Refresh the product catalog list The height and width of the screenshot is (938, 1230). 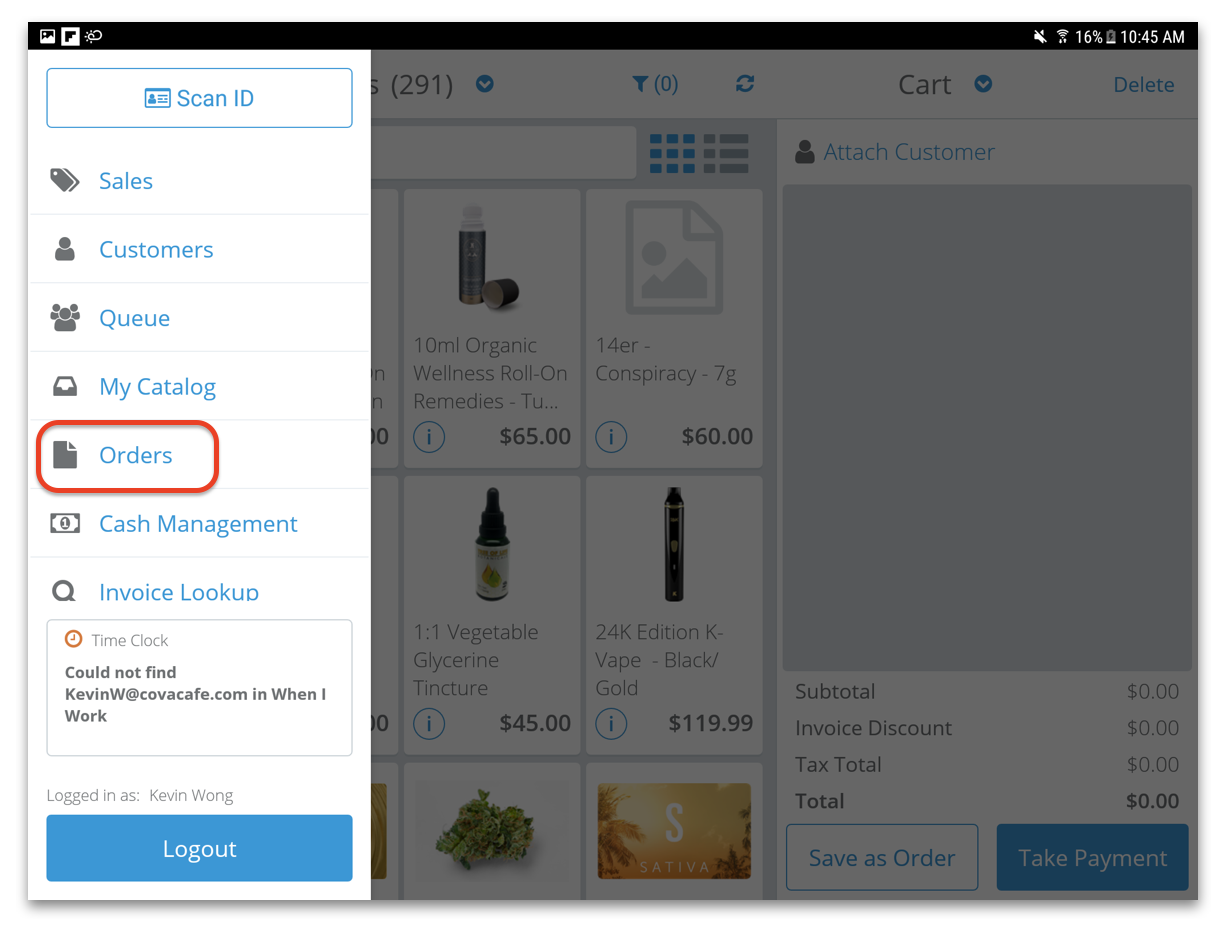pos(744,84)
